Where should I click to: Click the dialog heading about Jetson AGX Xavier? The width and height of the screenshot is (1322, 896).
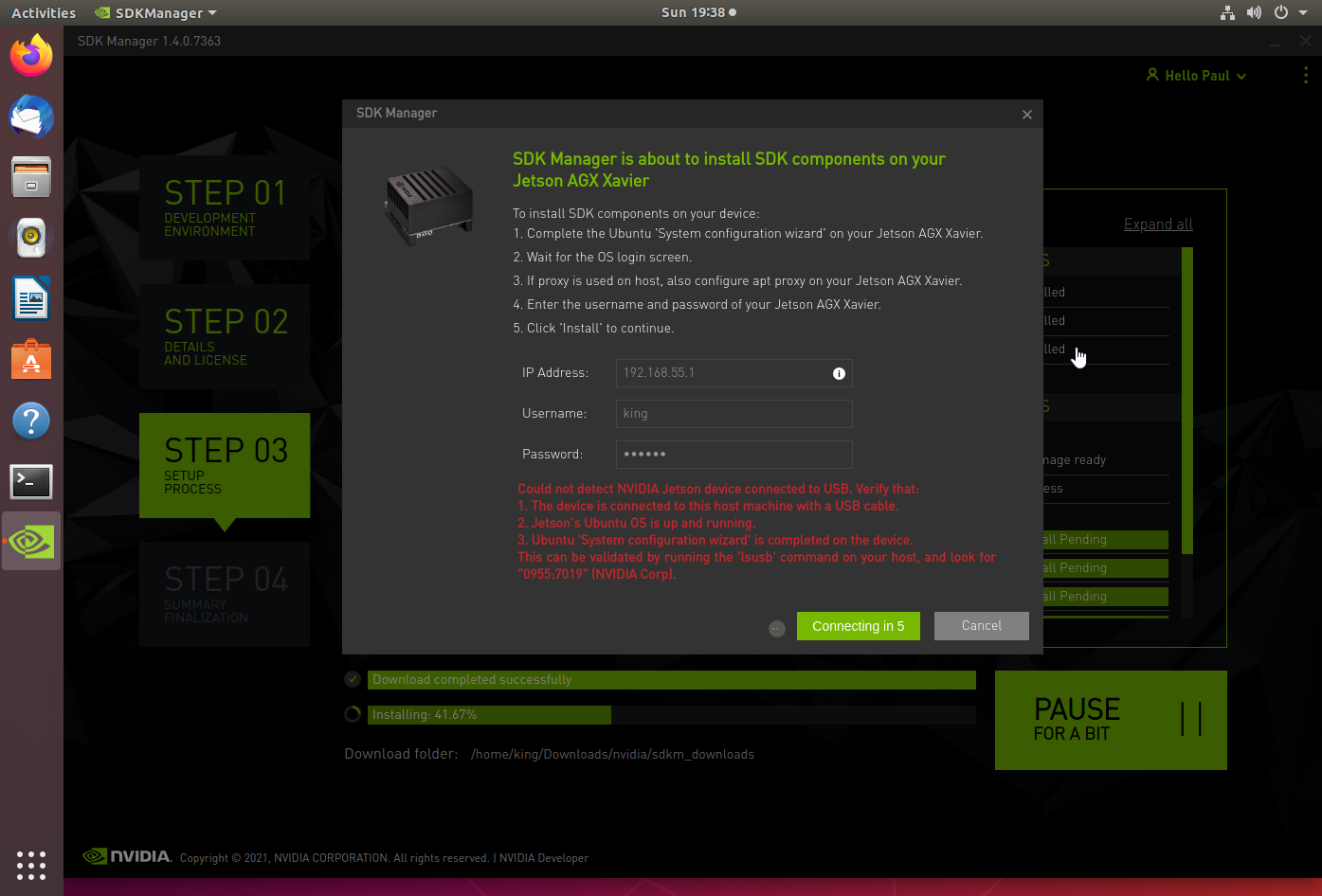pyautogui.click(x=729, y=170)
